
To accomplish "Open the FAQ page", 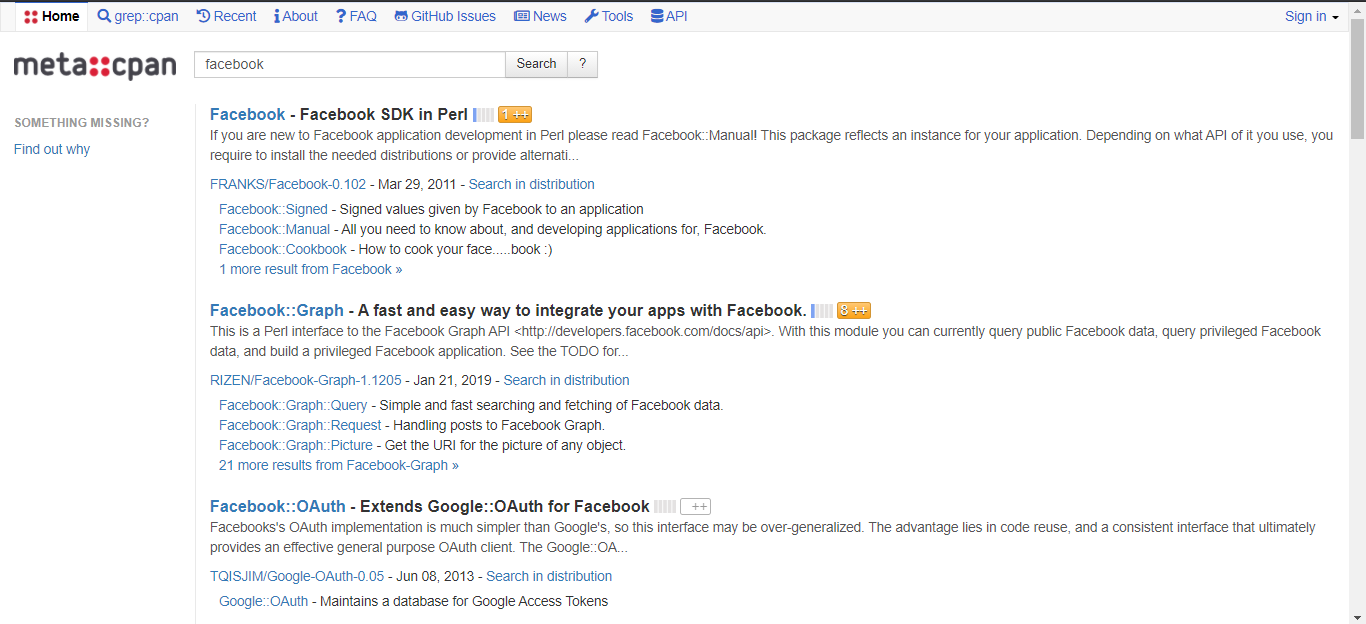I will pos(356,16).
